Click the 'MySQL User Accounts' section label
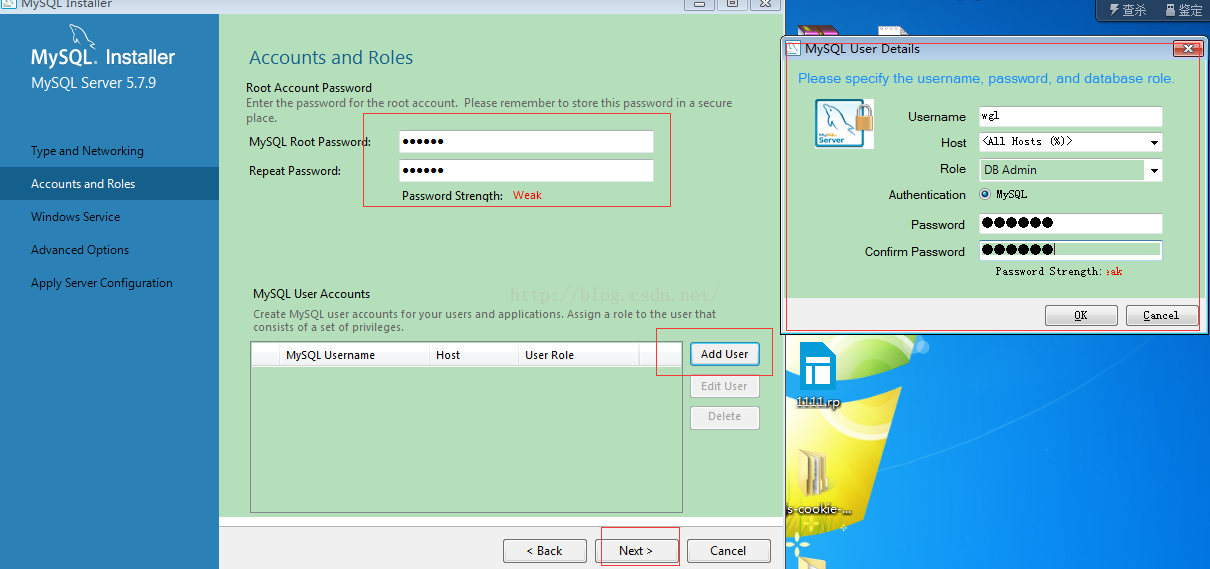1210x569 pixels. click(x=311, y=294)
